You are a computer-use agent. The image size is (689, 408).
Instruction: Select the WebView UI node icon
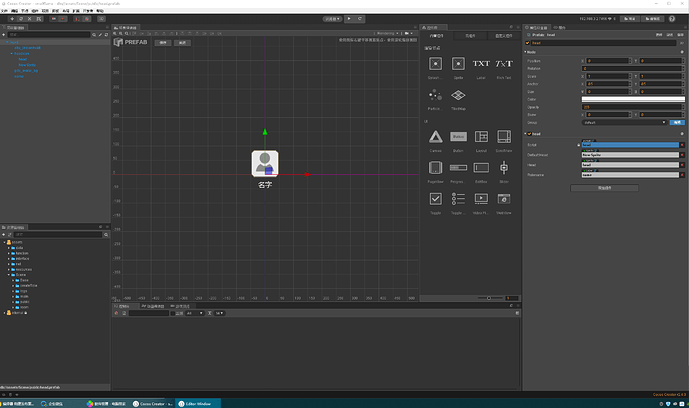click(504, 199)
